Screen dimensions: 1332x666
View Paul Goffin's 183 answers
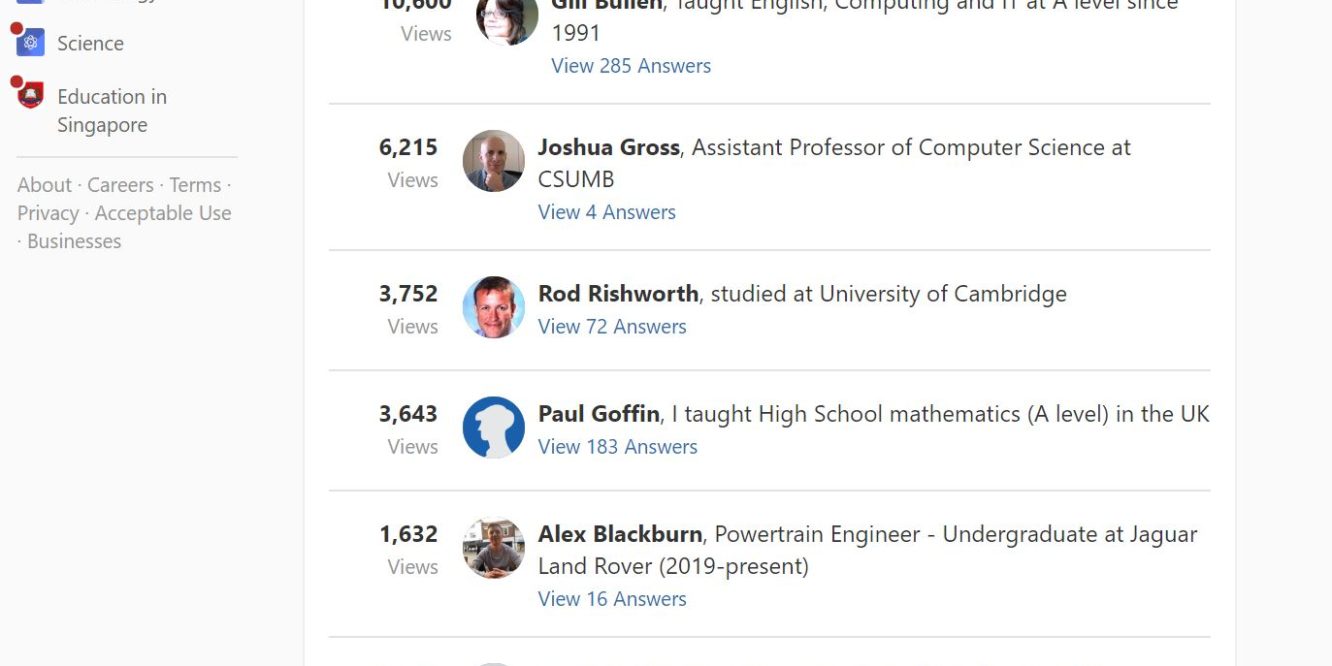[617, 446]
